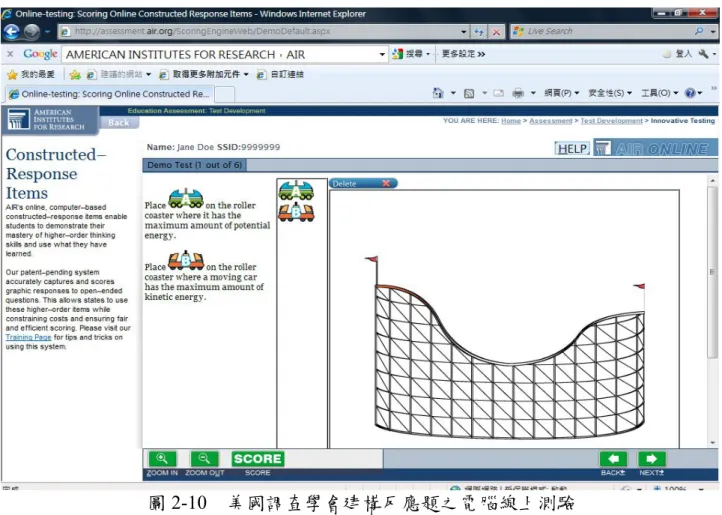Click the HELP button

coord(572,148)
